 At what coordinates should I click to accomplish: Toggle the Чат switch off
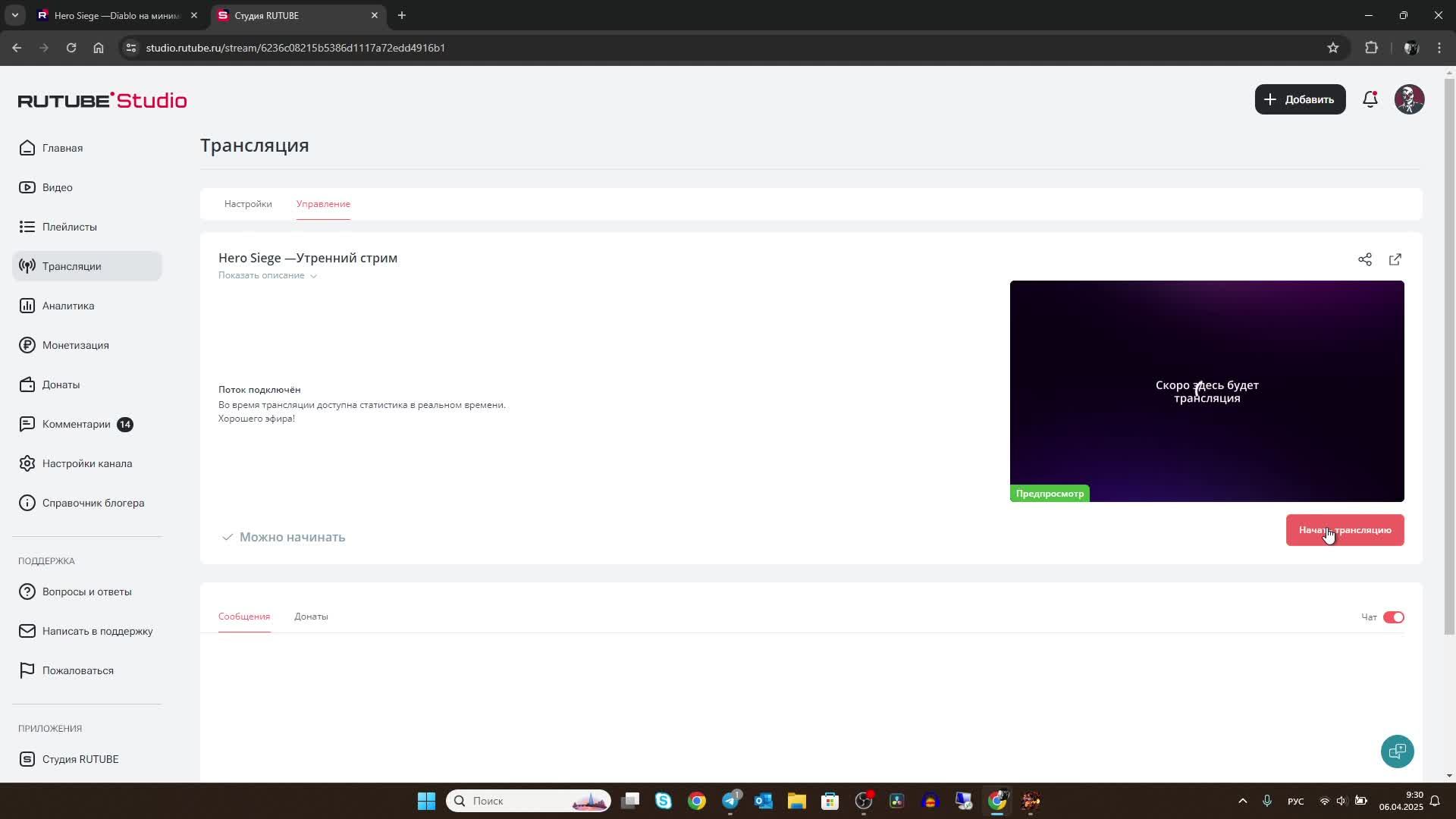(1393, 617)
